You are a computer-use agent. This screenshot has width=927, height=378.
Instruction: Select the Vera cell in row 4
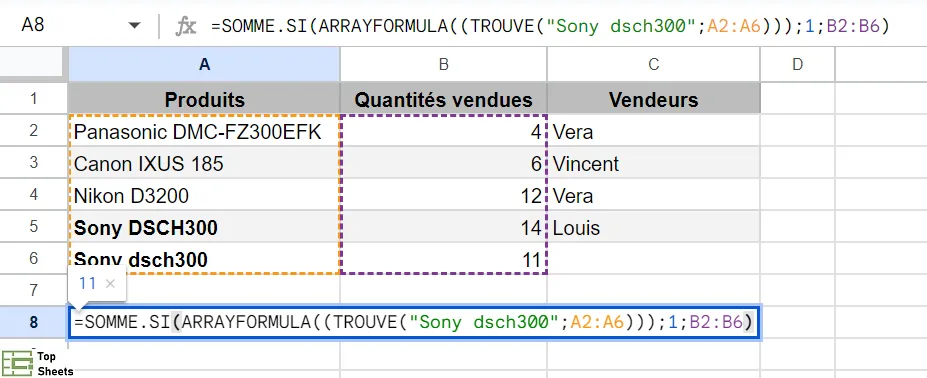[x=653, y=195]
